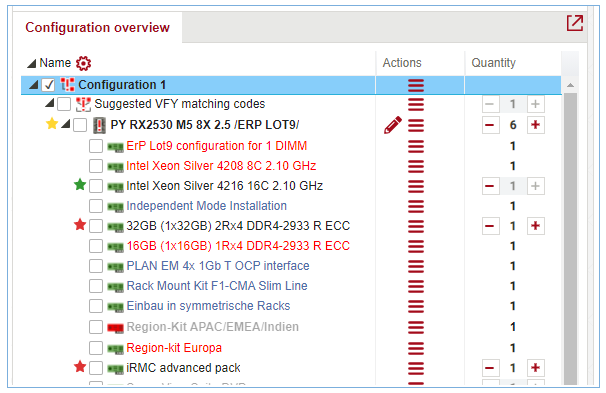Open actions menu for iRMC advanced pack

(416, 368)
